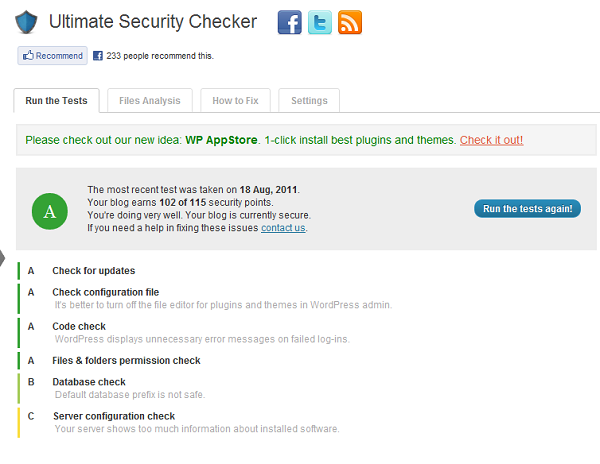
Task: Select the Run the Tests tab
Action: (x=56, y=101)
